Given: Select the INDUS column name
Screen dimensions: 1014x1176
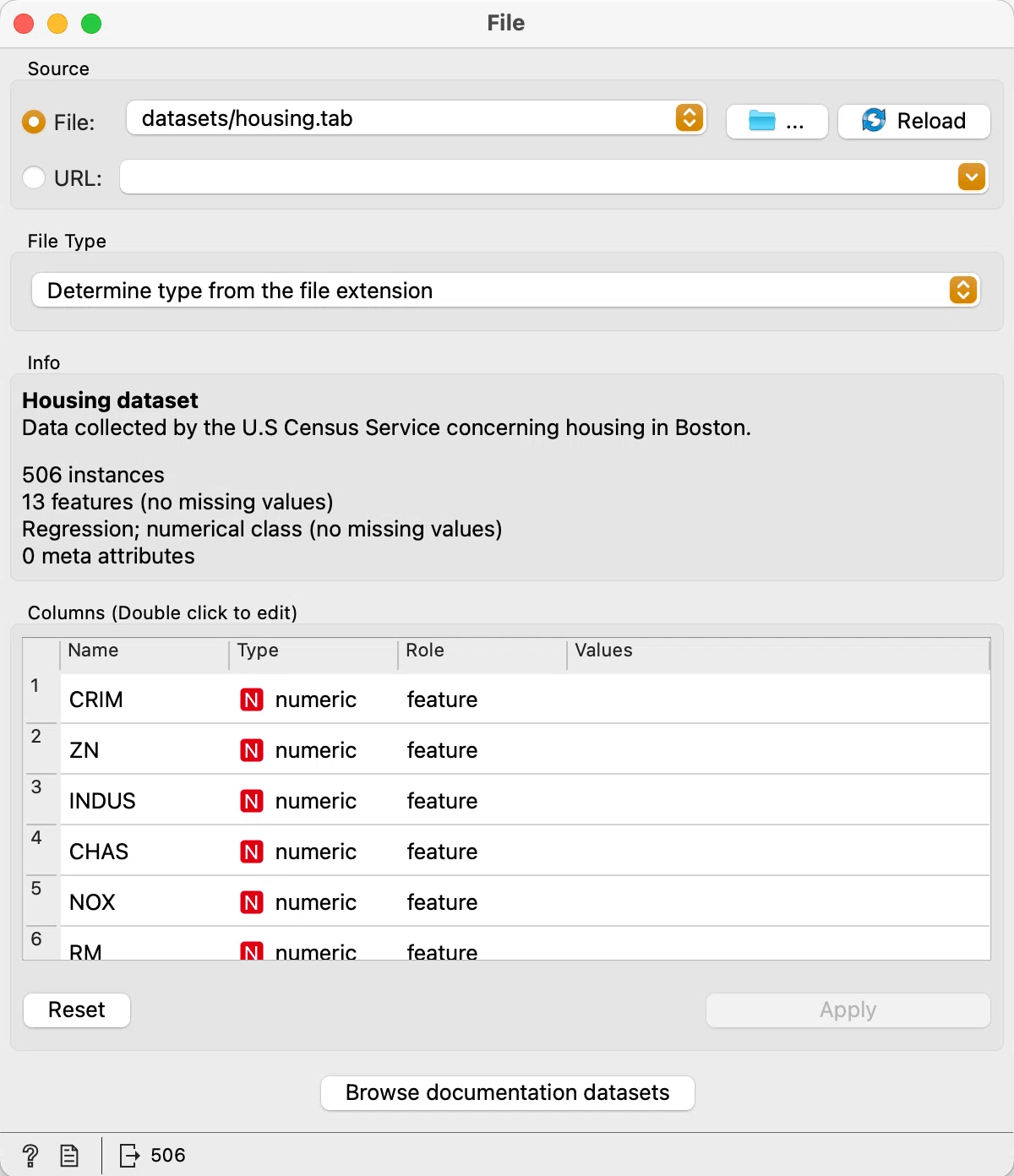Looking at the screenshot, I should [102, 801].
